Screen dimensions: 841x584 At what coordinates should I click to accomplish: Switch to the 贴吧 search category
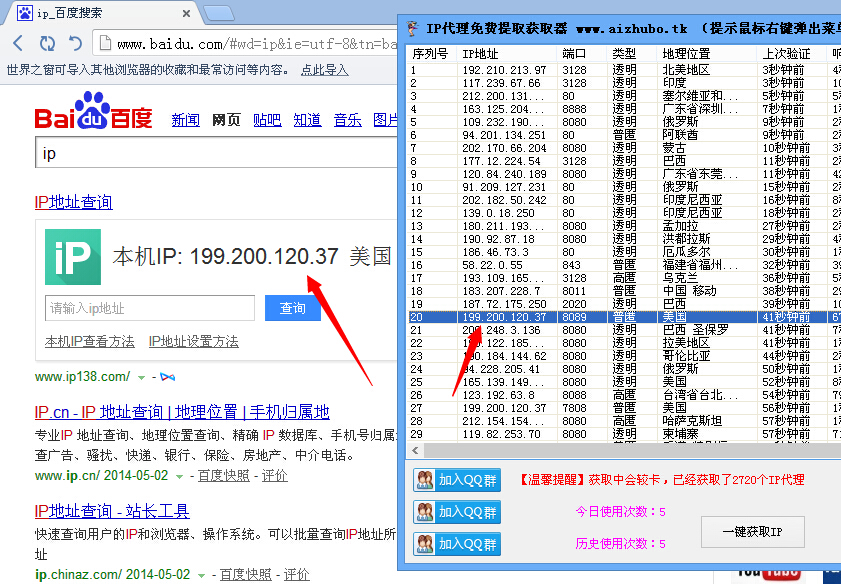tap(267, 120)
